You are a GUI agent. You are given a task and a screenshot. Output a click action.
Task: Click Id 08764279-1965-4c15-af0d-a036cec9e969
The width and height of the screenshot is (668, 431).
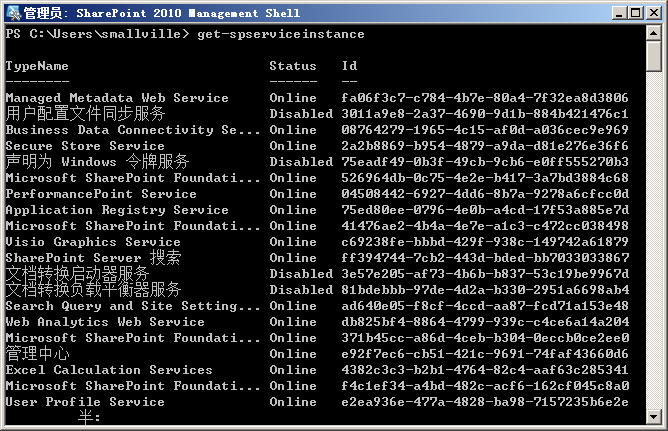click(485, 130)
